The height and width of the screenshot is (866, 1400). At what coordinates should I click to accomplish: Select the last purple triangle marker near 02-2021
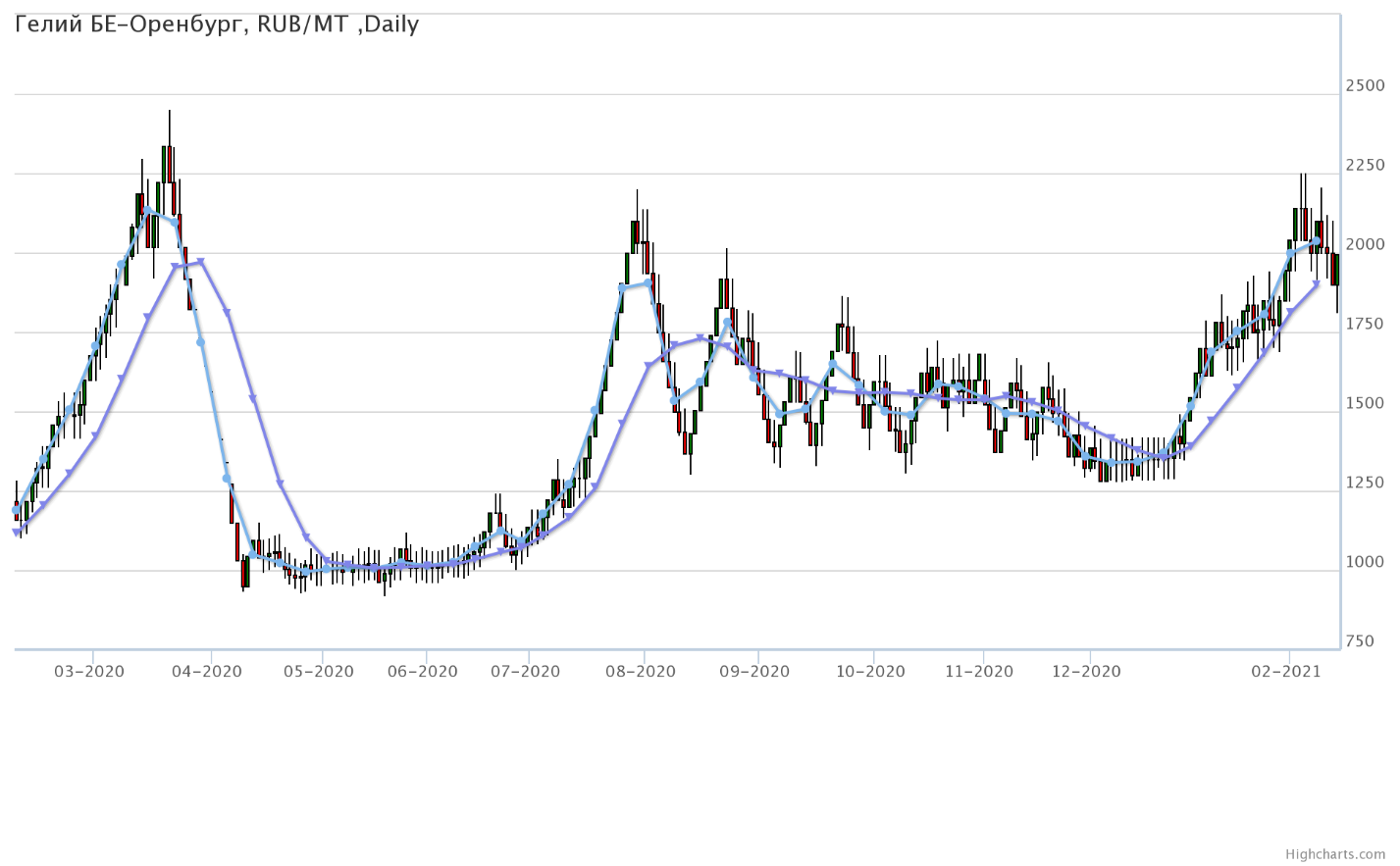click(1317, 285)
